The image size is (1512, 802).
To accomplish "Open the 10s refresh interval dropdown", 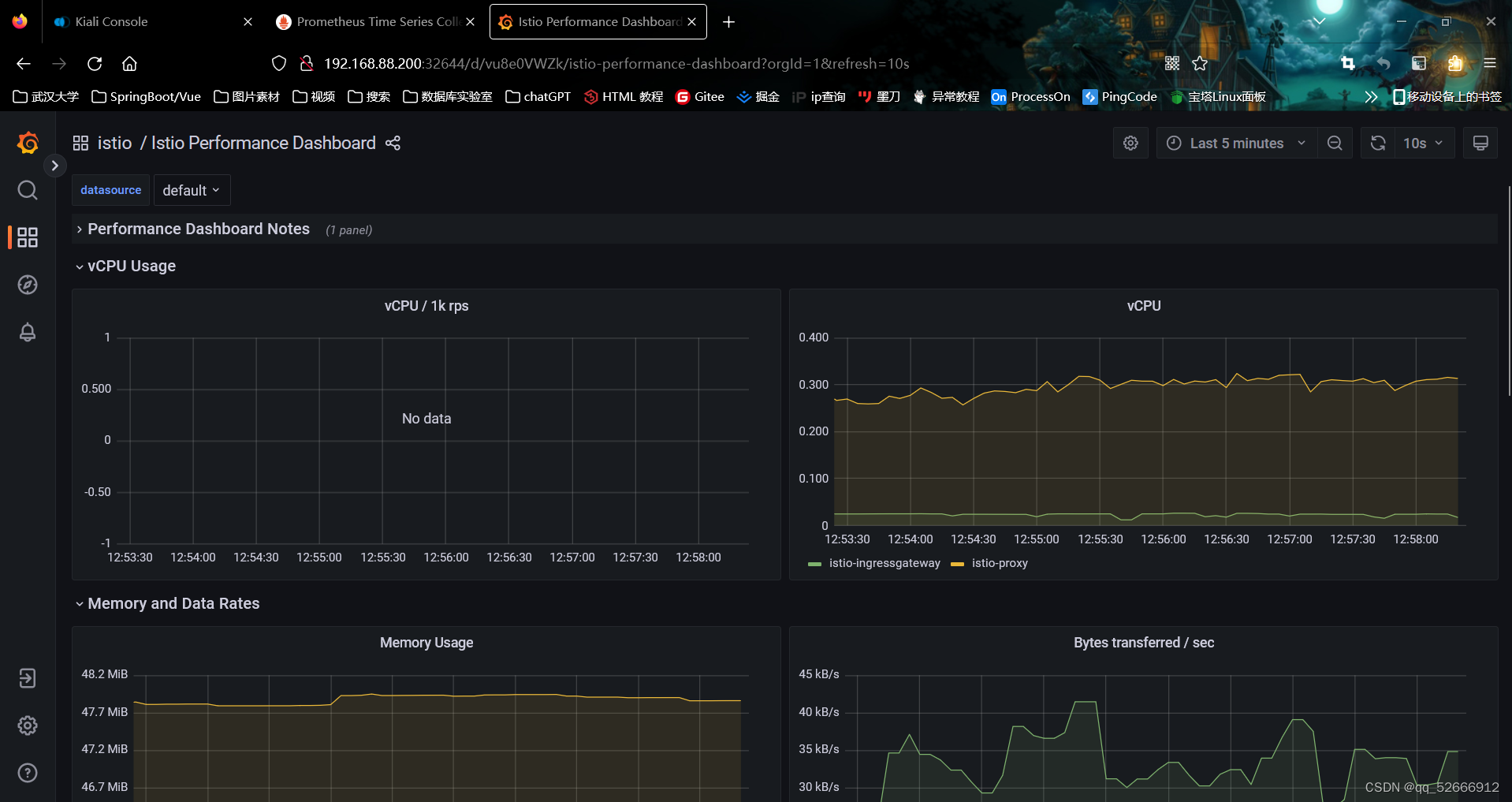I will 1424,143.
